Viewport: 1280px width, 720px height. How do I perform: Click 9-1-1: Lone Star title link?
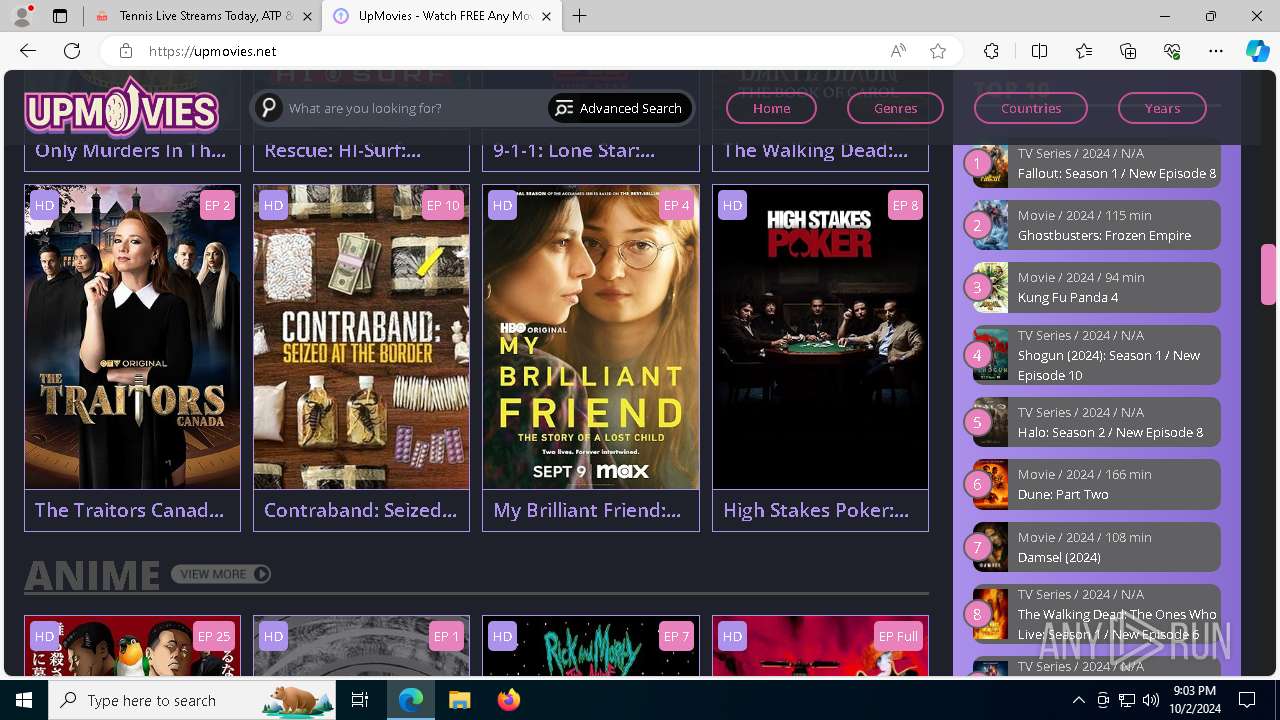click(x=574, y=151)
